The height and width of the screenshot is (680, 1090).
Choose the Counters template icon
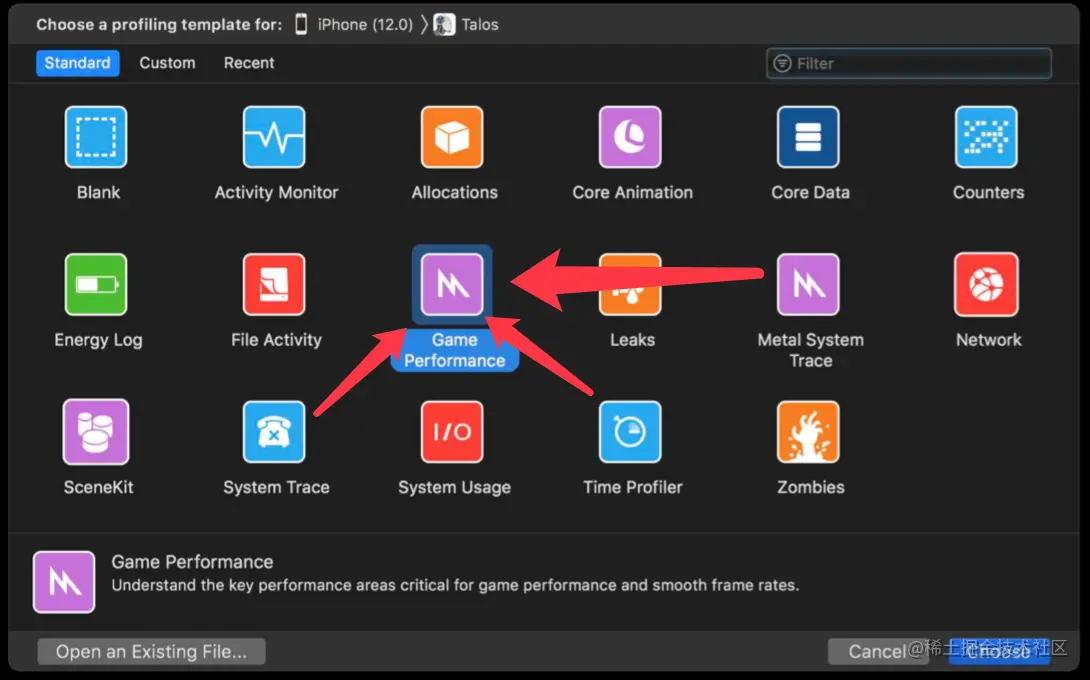(986, 137)
